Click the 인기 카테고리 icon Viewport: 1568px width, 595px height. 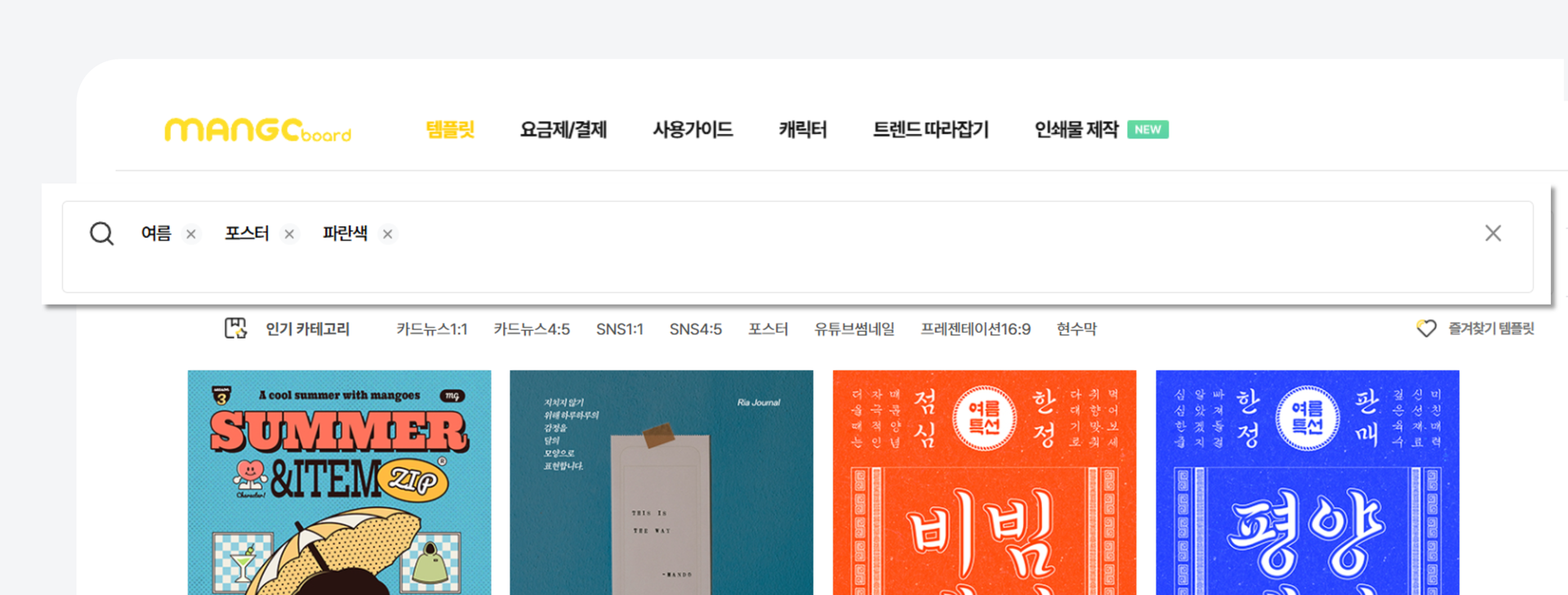click(x=235, y=329)
